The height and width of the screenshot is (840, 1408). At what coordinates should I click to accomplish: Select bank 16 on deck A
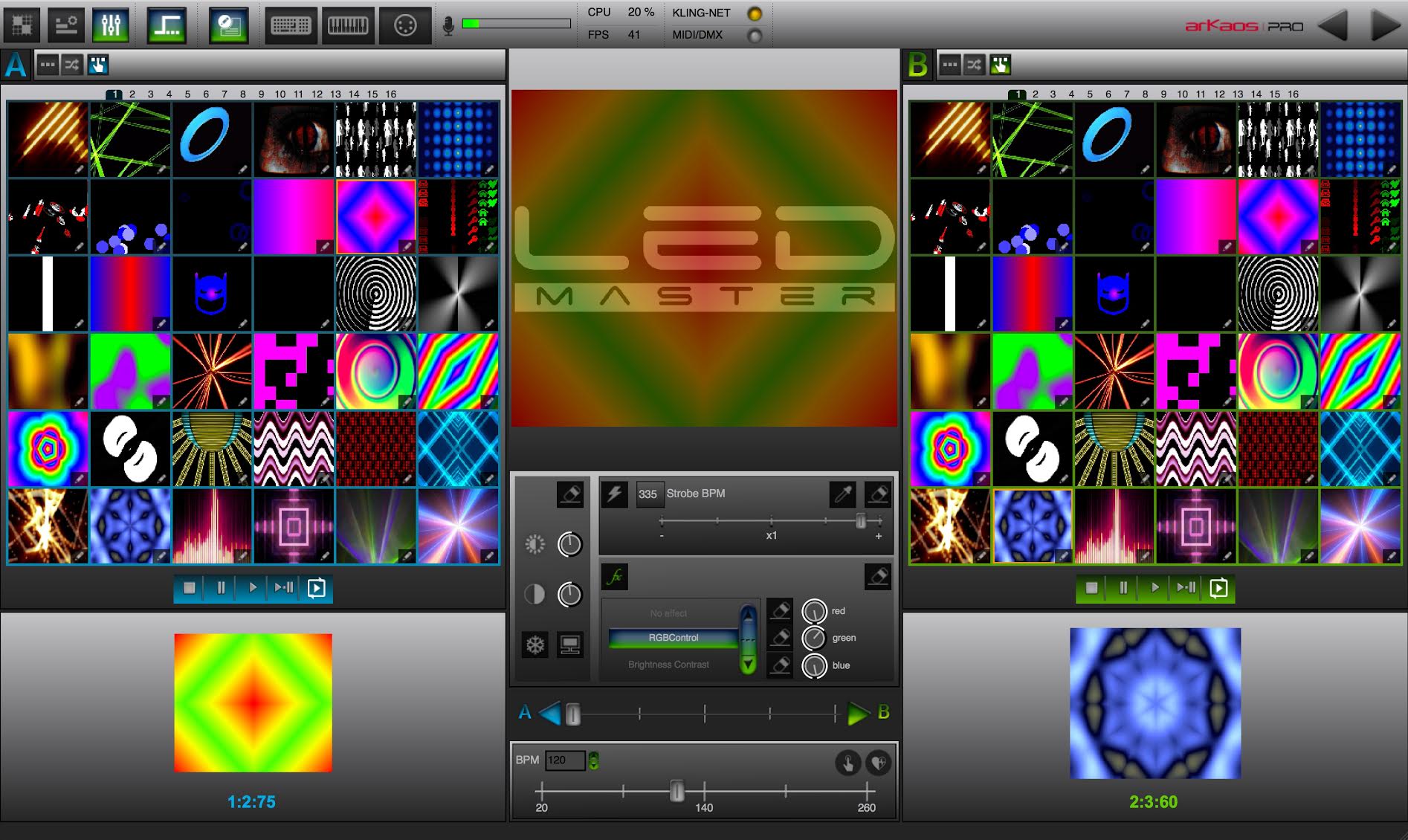pos(391,94)
